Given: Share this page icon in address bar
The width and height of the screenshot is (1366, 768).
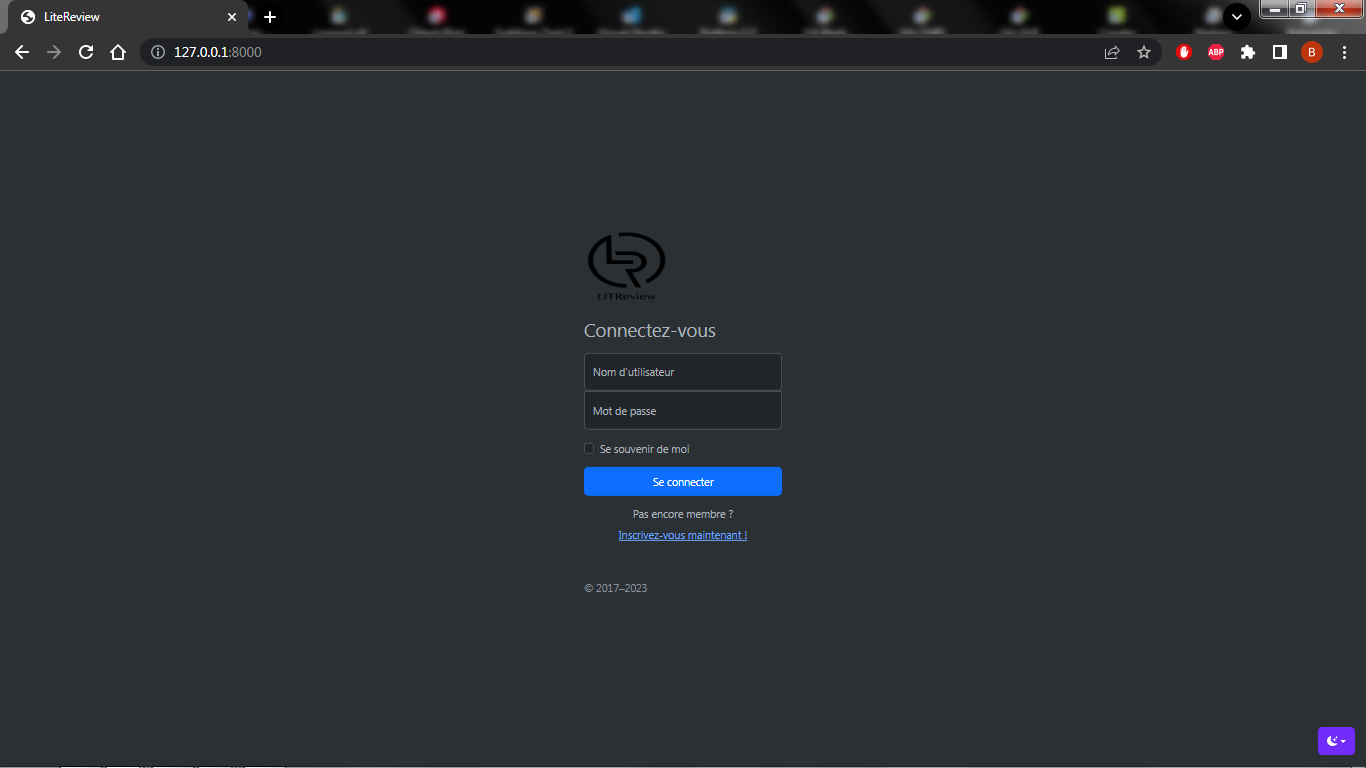Looking at the screenshot, I should pyautogui.click(x=1112, y=52).
